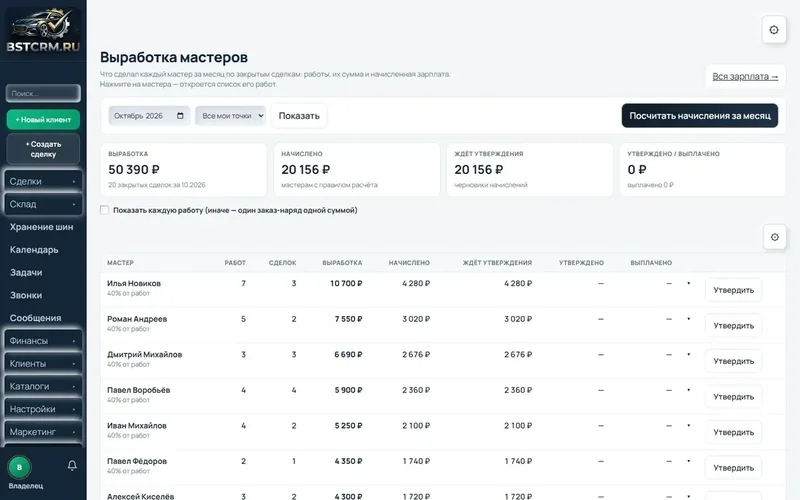
Task: Click the Сделок column header
Action: click(282, 263)
